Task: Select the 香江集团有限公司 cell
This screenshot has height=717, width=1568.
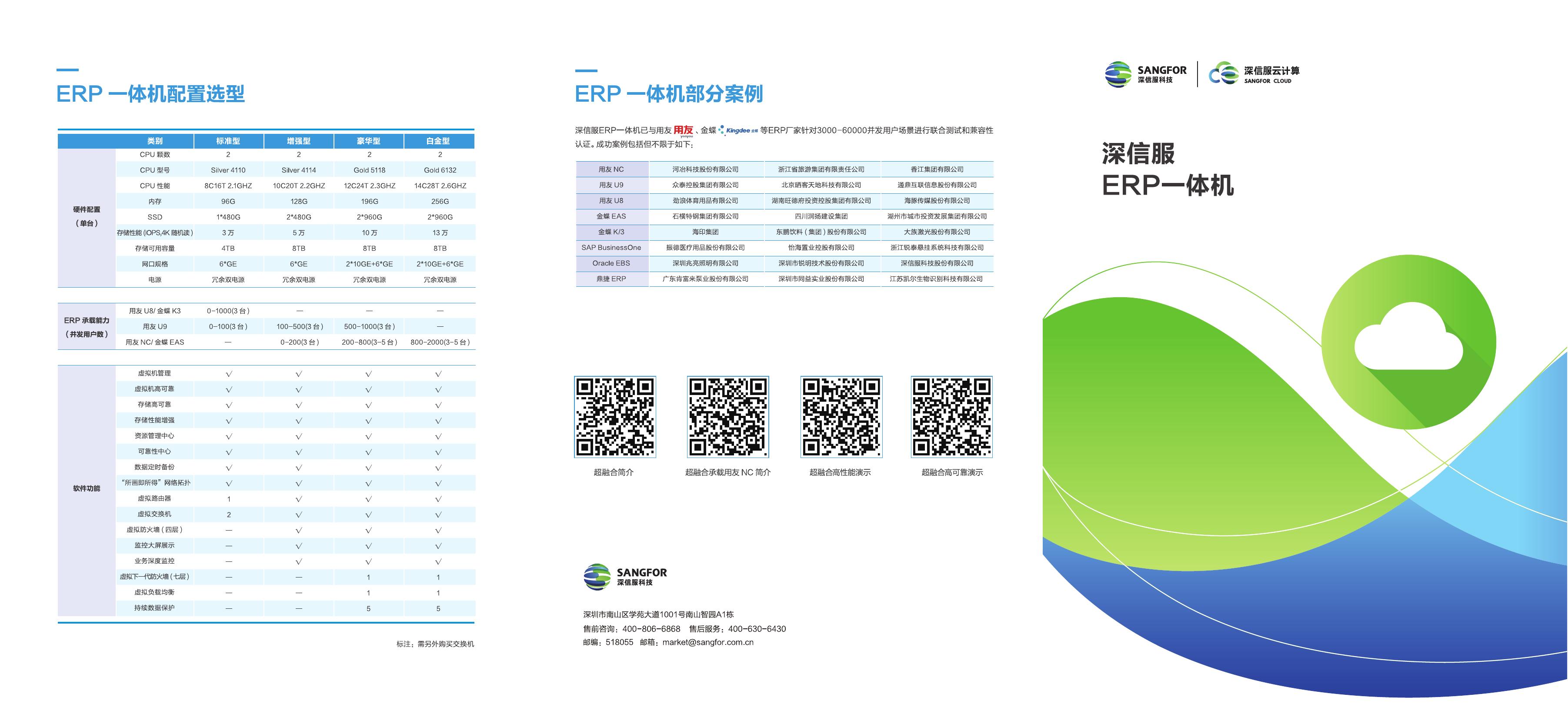Action: coord(937,169)
